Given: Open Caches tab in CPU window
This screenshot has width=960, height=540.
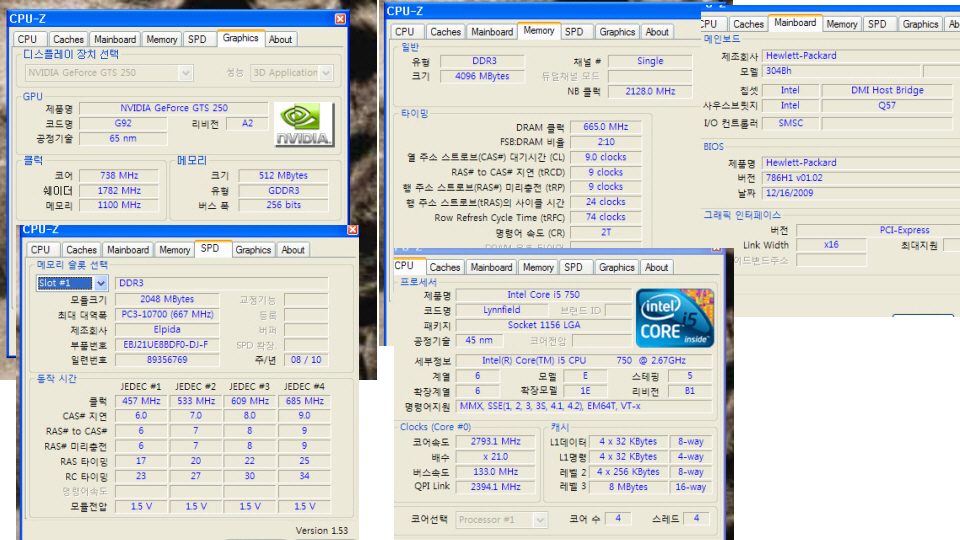Looking at the screenshot, I should (x=444, y=268).
